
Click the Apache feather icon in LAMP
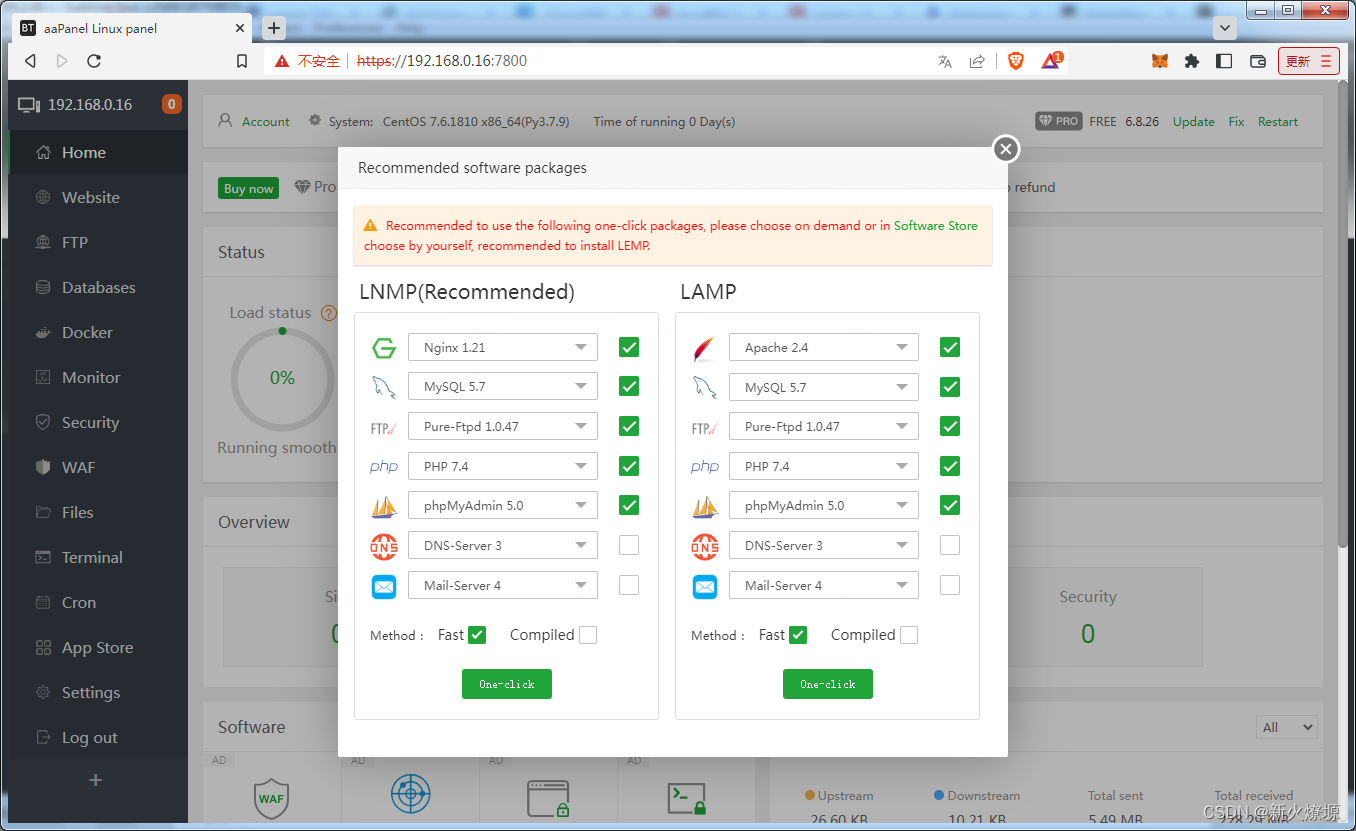point(705,348)
